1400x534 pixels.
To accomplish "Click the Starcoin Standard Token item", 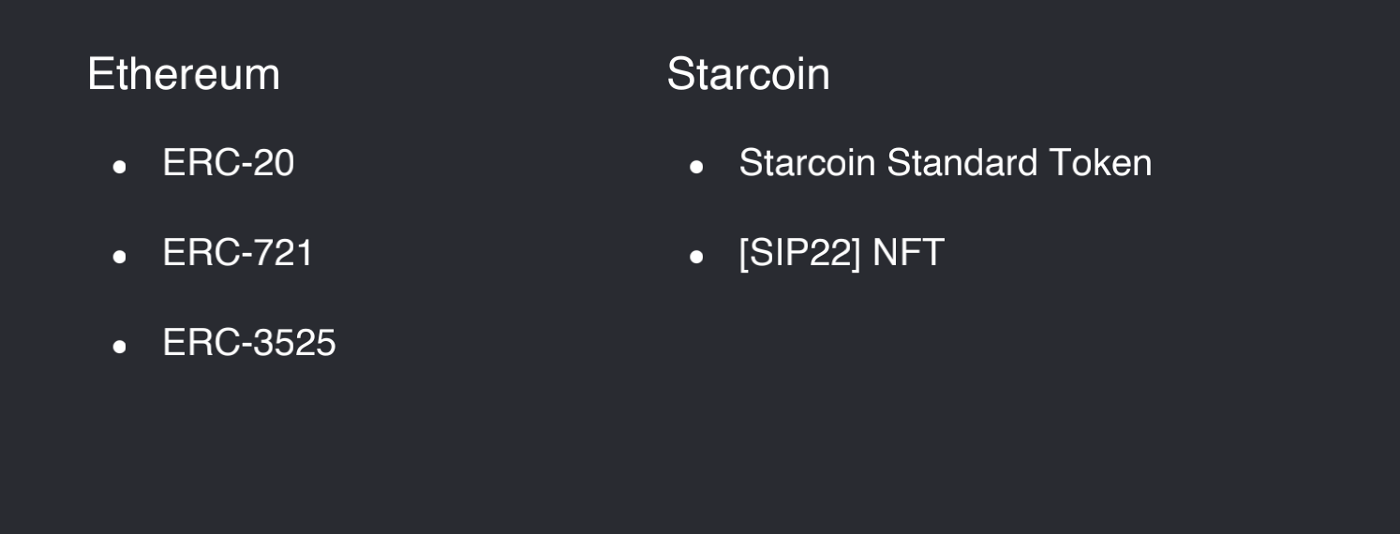I will 945,163.
